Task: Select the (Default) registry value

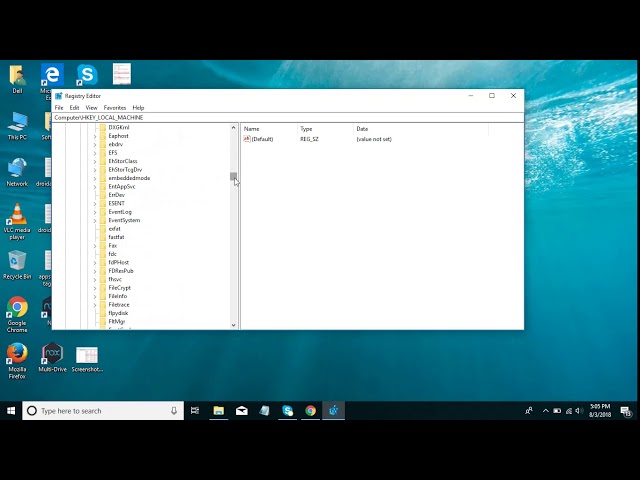Action: (x=262, y=139)
